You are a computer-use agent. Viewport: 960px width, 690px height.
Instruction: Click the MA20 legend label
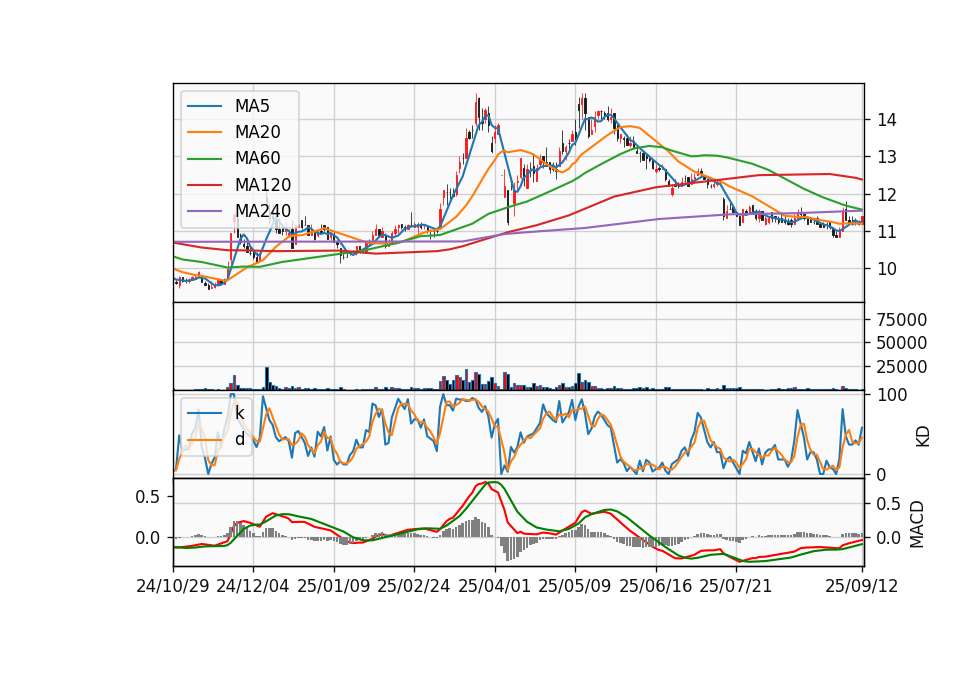tap(258, 132)
